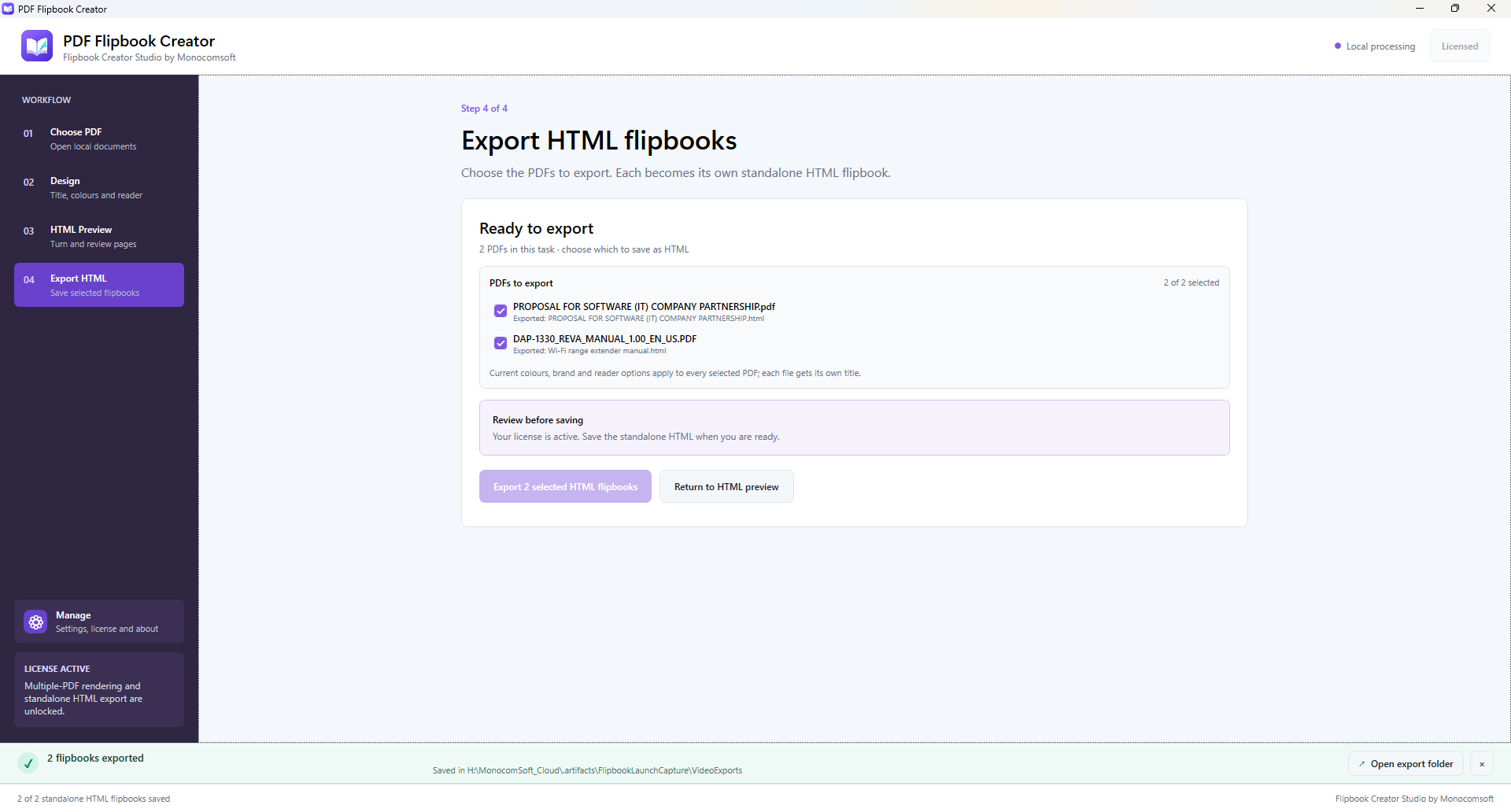This screenshot has width=1511, height=812.
Task: Click the DAP-1330_REVA_MANUAL_1.00_EN_US.PDF filename
Action: click(604, 339)
